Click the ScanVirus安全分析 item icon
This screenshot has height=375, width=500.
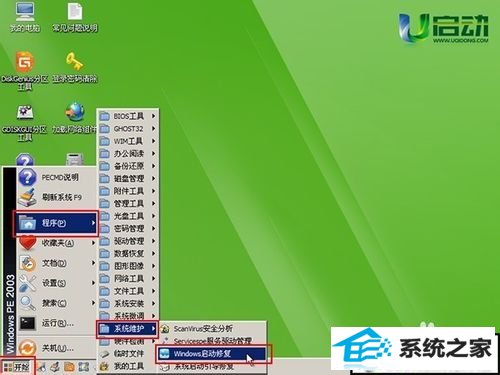[x=165, y=329]
